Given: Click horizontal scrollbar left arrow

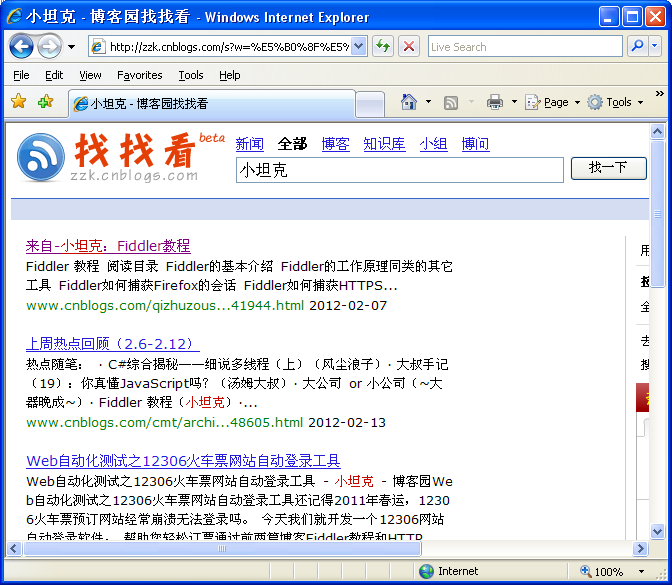Looking at the screenshot, I should tap(14, 549).
